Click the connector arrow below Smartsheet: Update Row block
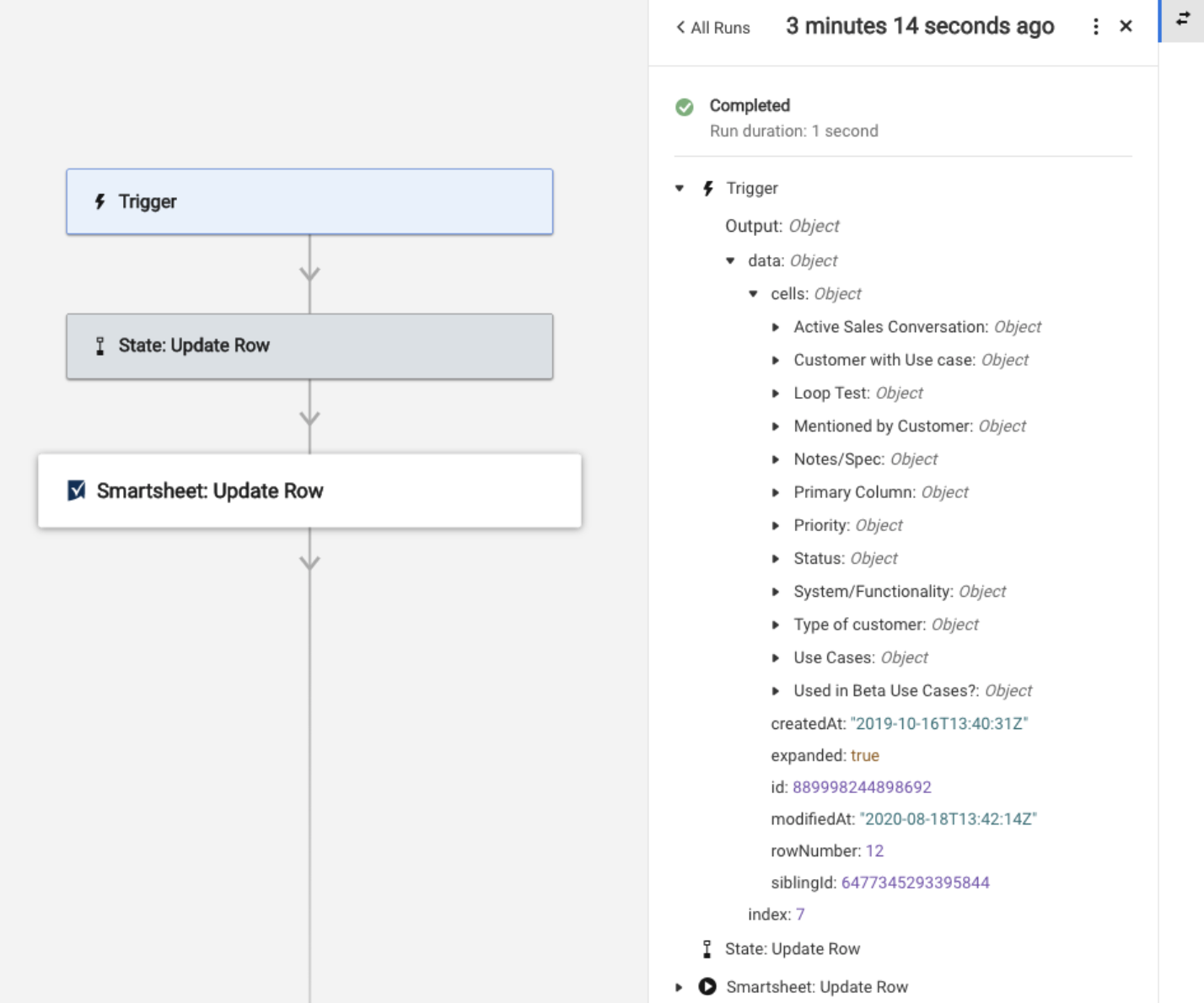 (309, 562)
